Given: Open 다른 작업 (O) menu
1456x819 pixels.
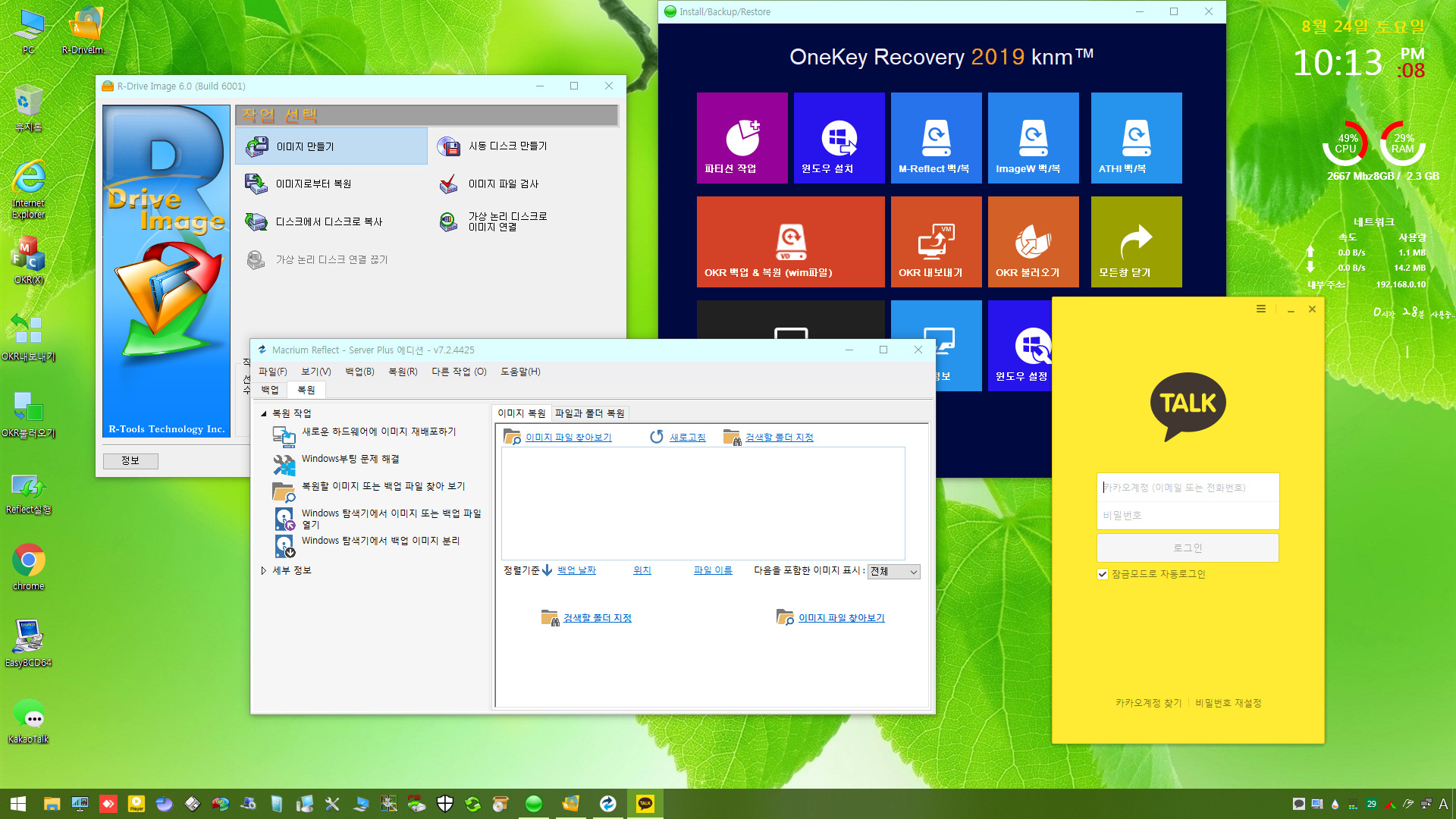Looking at the screenshot, I should (460, 372).
